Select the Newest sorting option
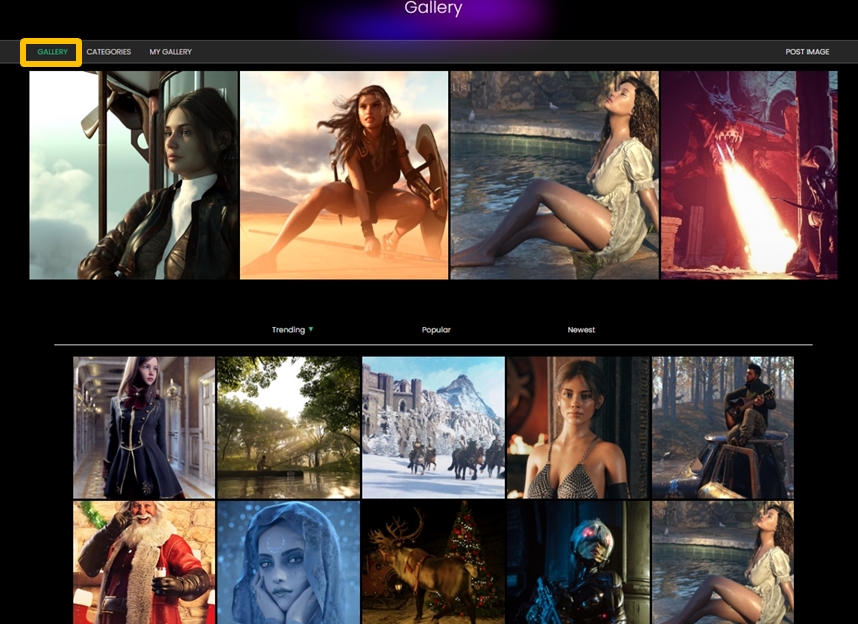The height and width of the screenshot is (624, 858). (x=581, y=330)
